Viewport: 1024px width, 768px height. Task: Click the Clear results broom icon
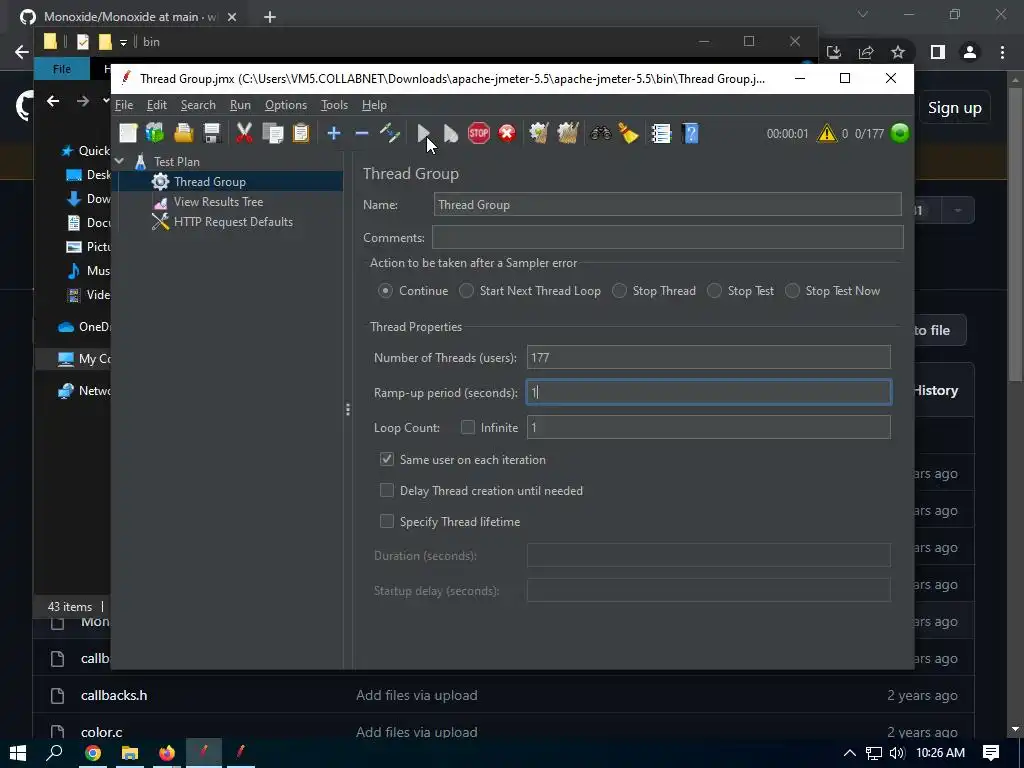[539, 133]
